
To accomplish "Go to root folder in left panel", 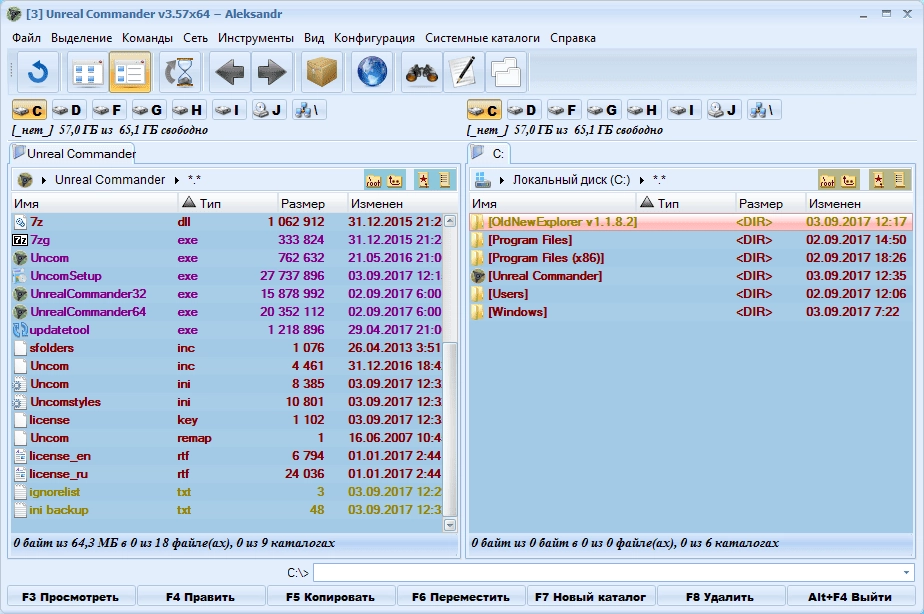I will pos(374,180).
